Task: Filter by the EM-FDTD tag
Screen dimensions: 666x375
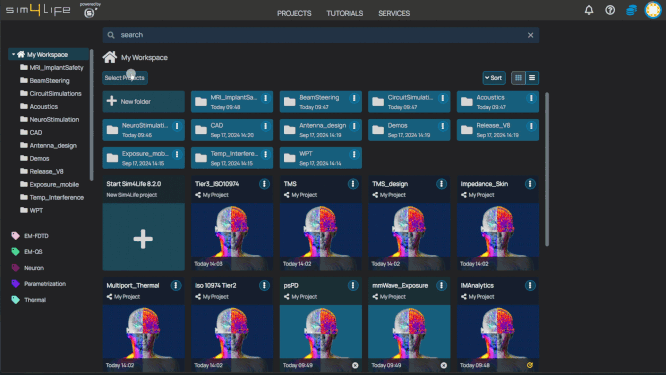Action: [x=30, y=236]
